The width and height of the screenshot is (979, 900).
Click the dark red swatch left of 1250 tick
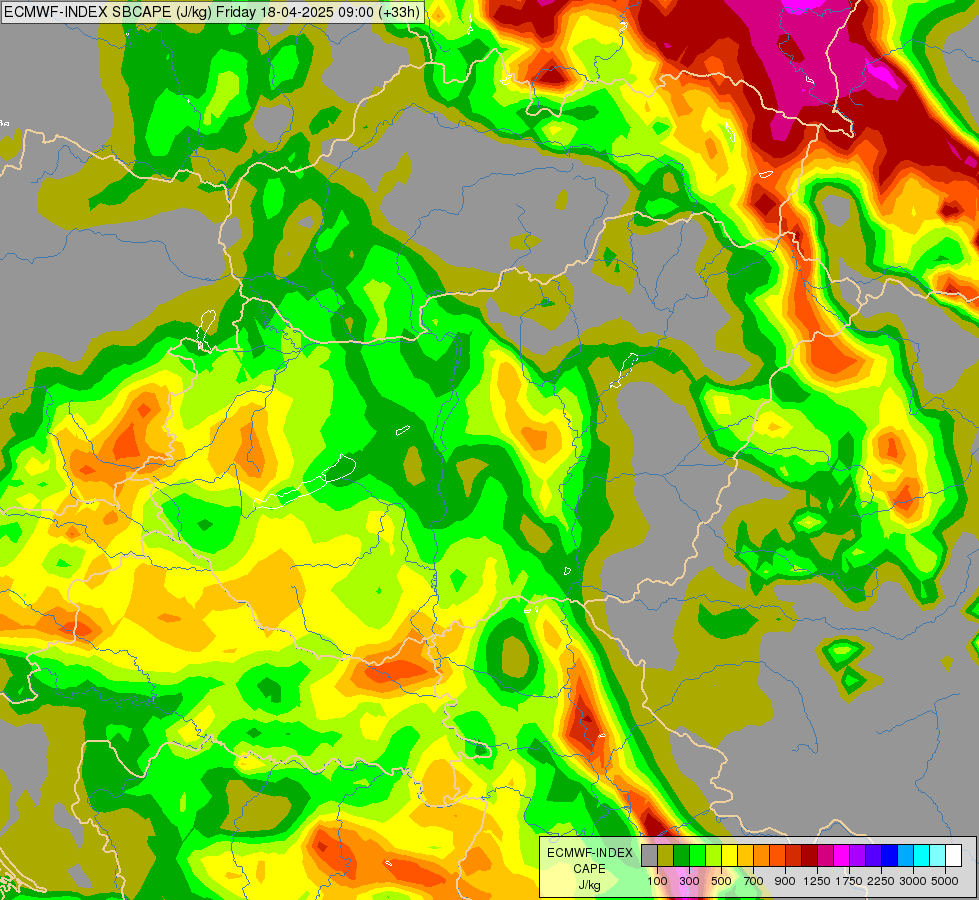(x=810, y=855)
